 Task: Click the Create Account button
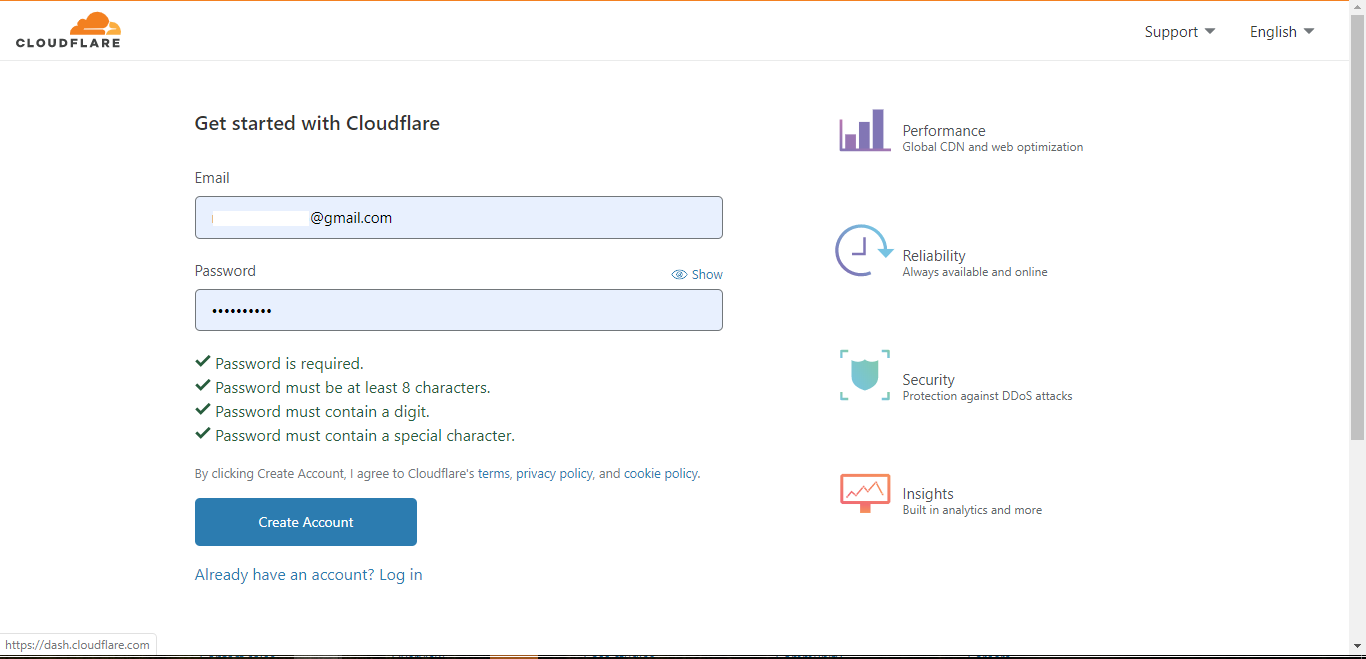point(306,521)
